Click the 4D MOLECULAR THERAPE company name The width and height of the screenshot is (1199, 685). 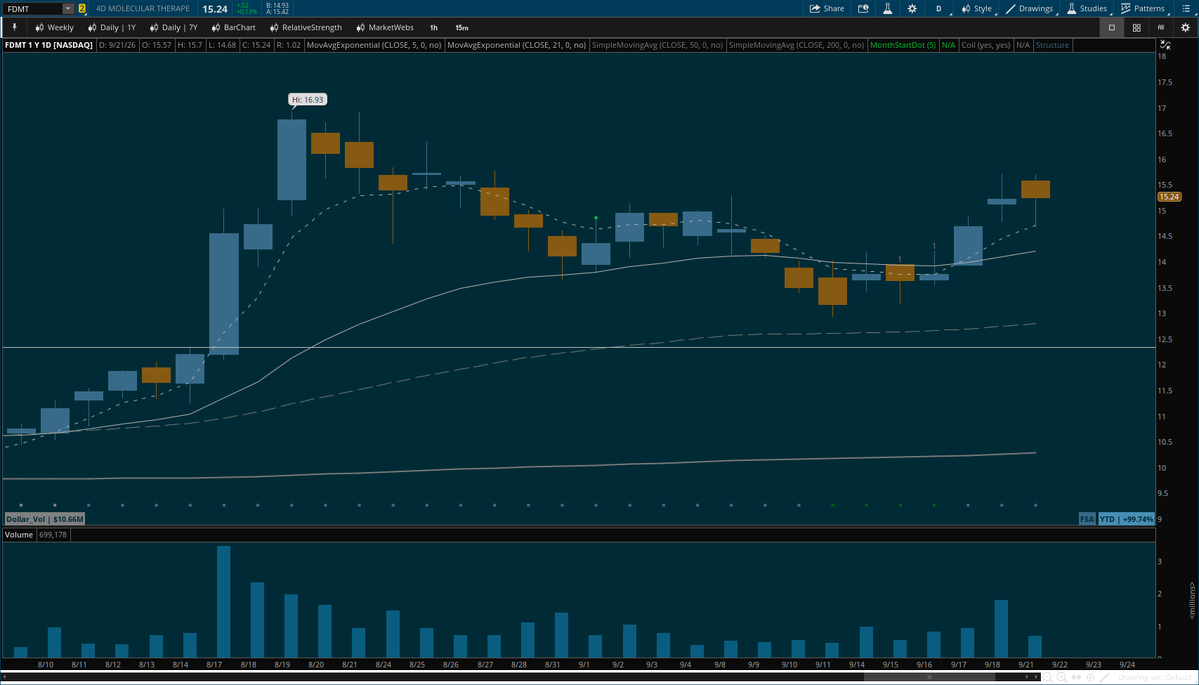click(x=142, y=8)
